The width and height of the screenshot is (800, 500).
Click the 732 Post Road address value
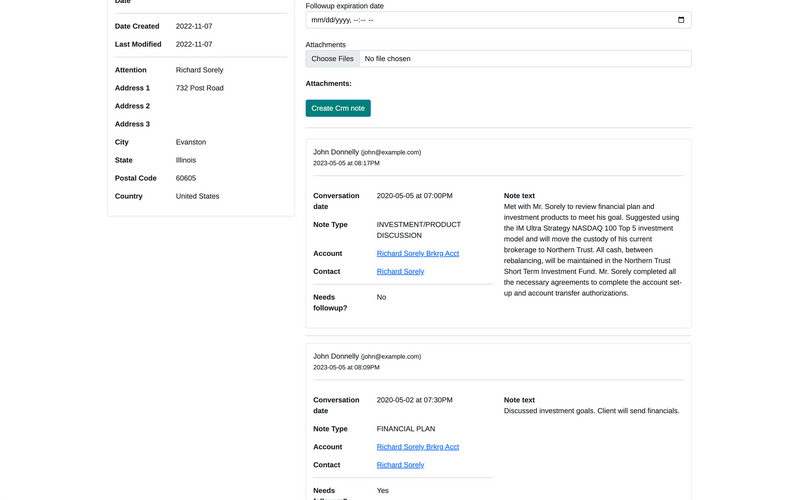[x=199, y=88]
